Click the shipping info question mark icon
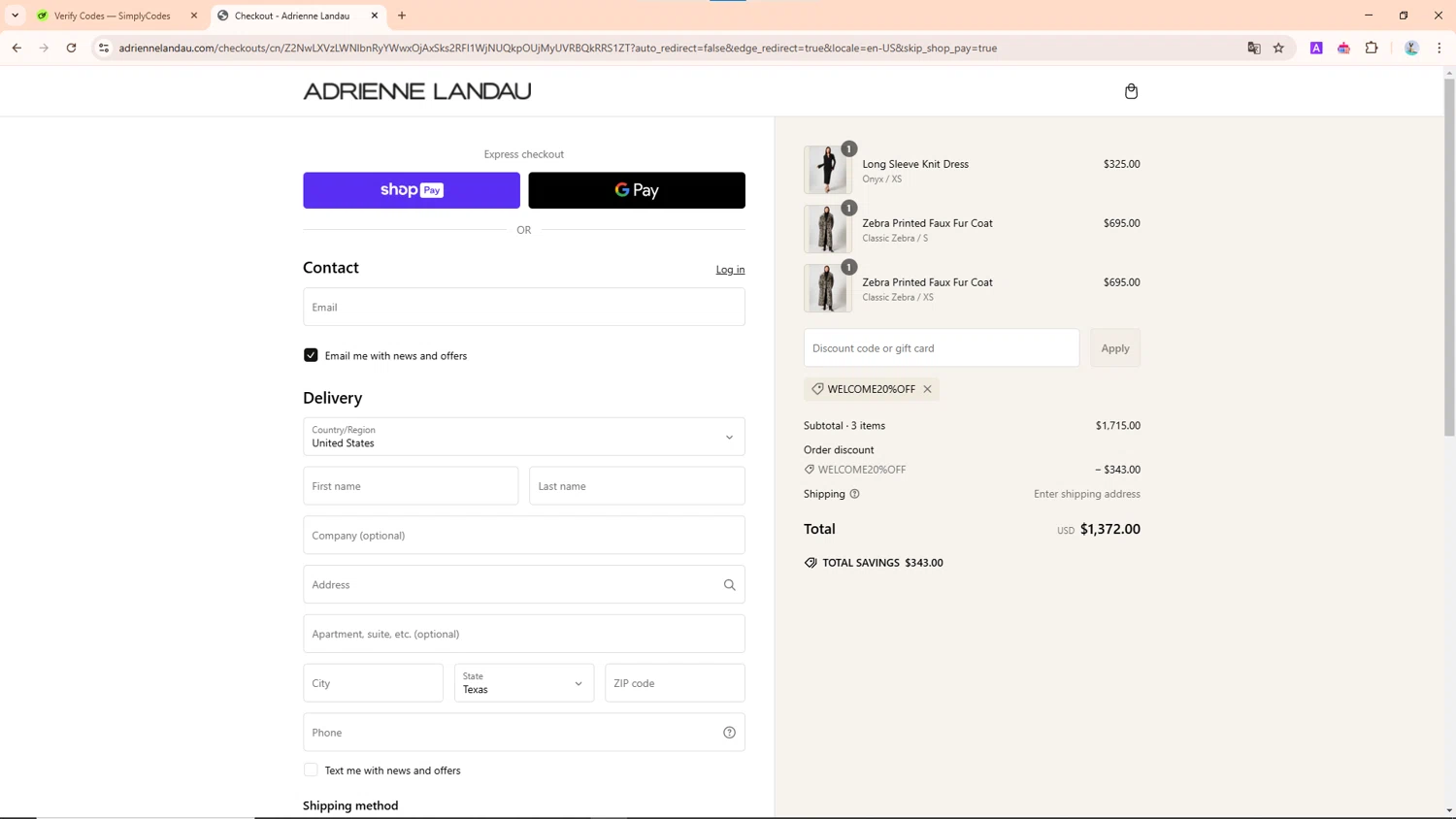Image resolution: width=1456 pixels, height=819 pixels. pyautogui.click(x=855, y=494)
